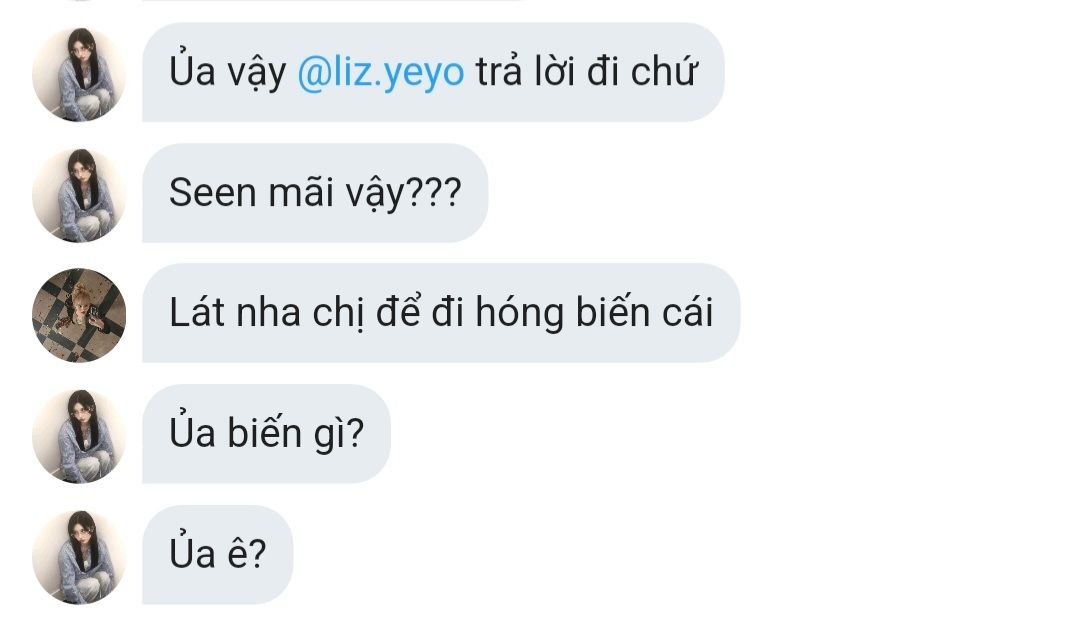The height and width of the screenshot is (630, 1080).
Task: Select the 'Seen mãi vậy???' message bubble
Action: 315,193
